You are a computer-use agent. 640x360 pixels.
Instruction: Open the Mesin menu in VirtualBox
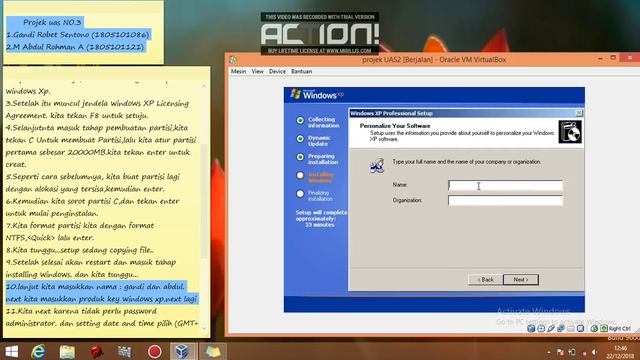pos(238,71)
